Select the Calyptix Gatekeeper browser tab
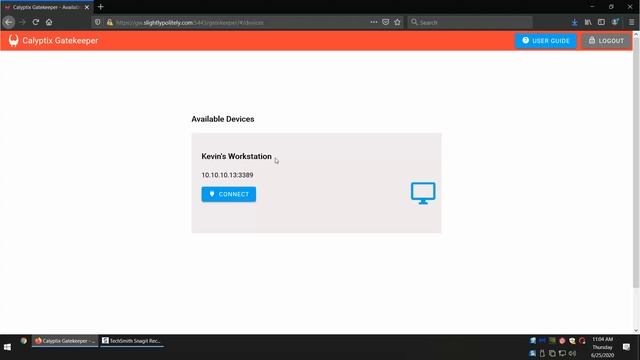The height and width of the screenshot is (360, 640). (47, 7)
